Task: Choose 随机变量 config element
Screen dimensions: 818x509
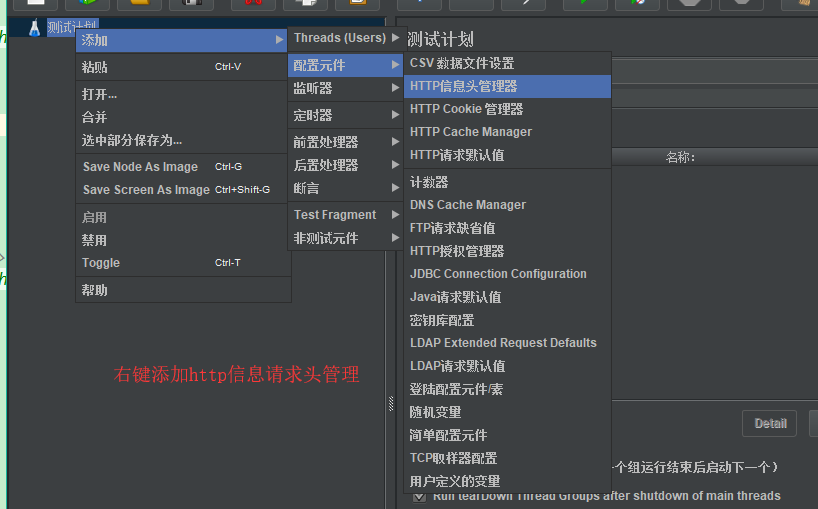Action: [507, 411]
